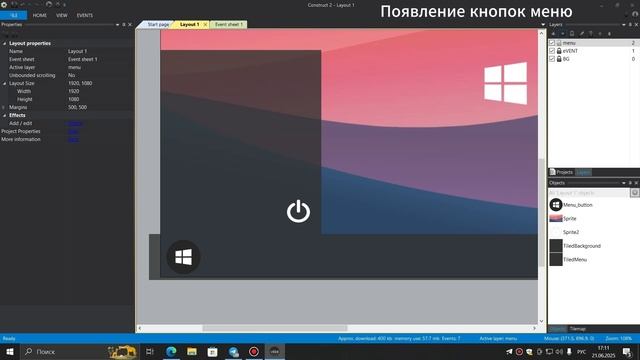This screenshot has height=360, width=640.
Task: Click layout view scroll down arrow
Action: [542, 321]
